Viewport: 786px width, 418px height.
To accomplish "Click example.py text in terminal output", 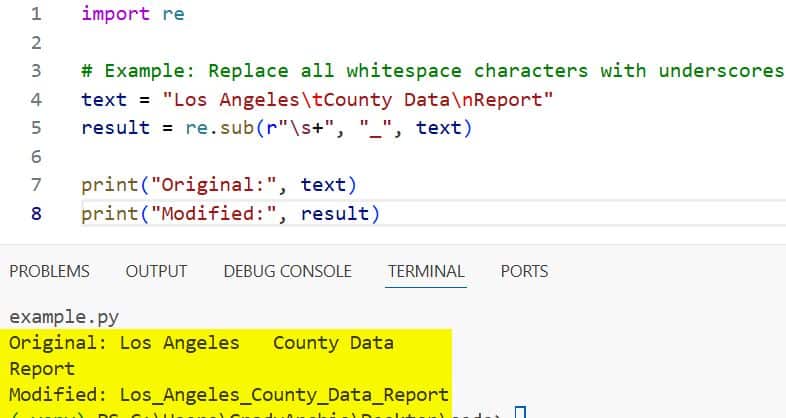I will click(x=64, y=318).
